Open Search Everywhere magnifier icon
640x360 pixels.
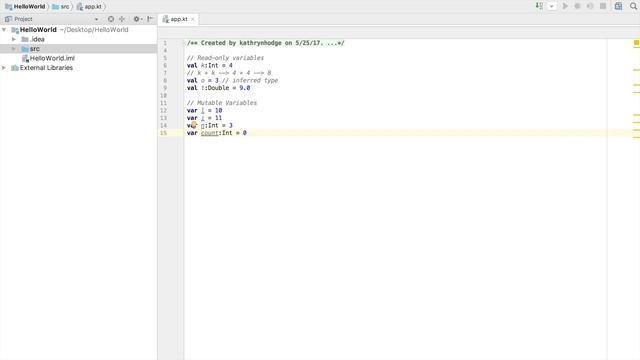tap(633, 6)
